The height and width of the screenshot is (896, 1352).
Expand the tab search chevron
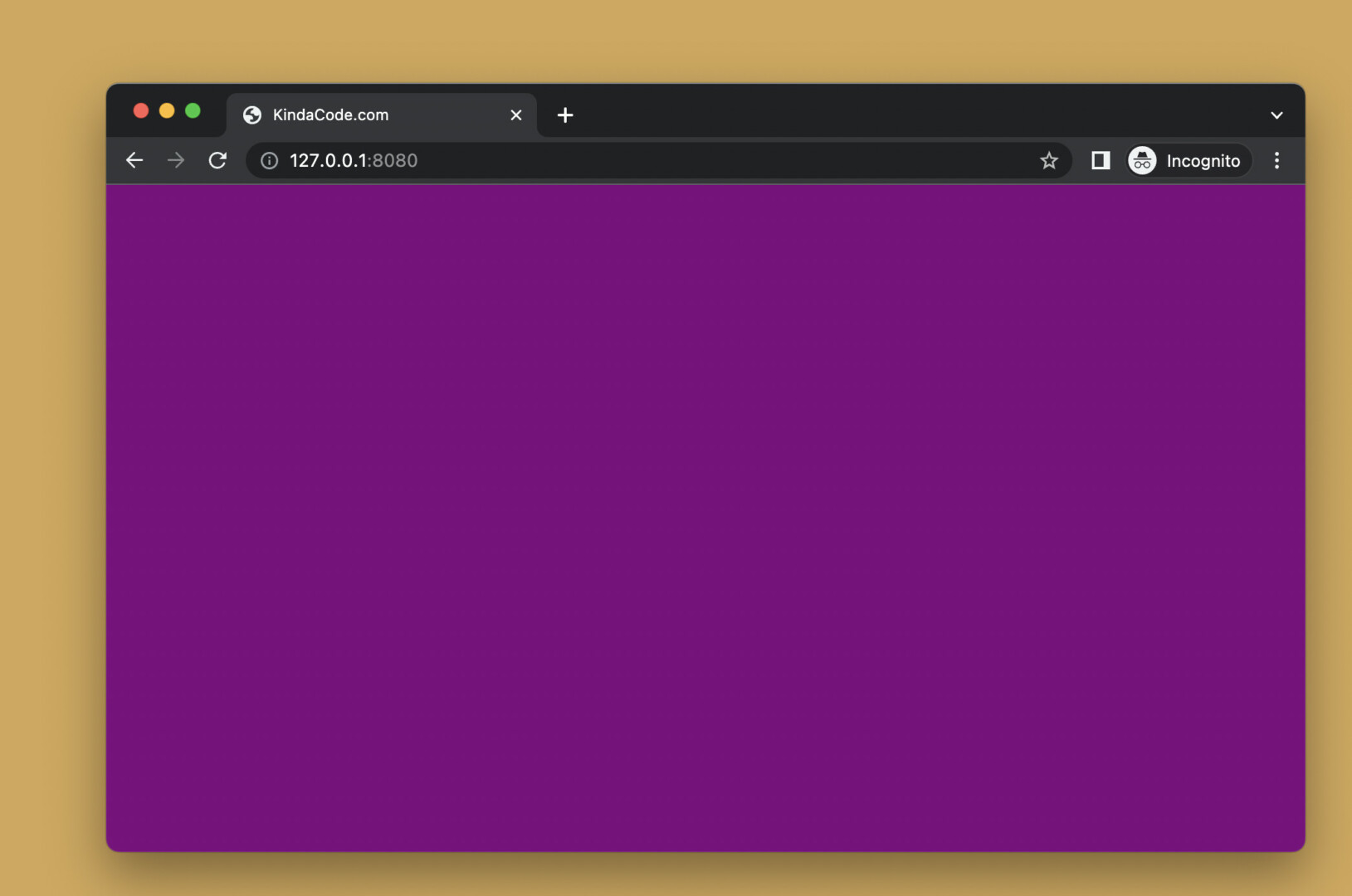coord(1276,115)
